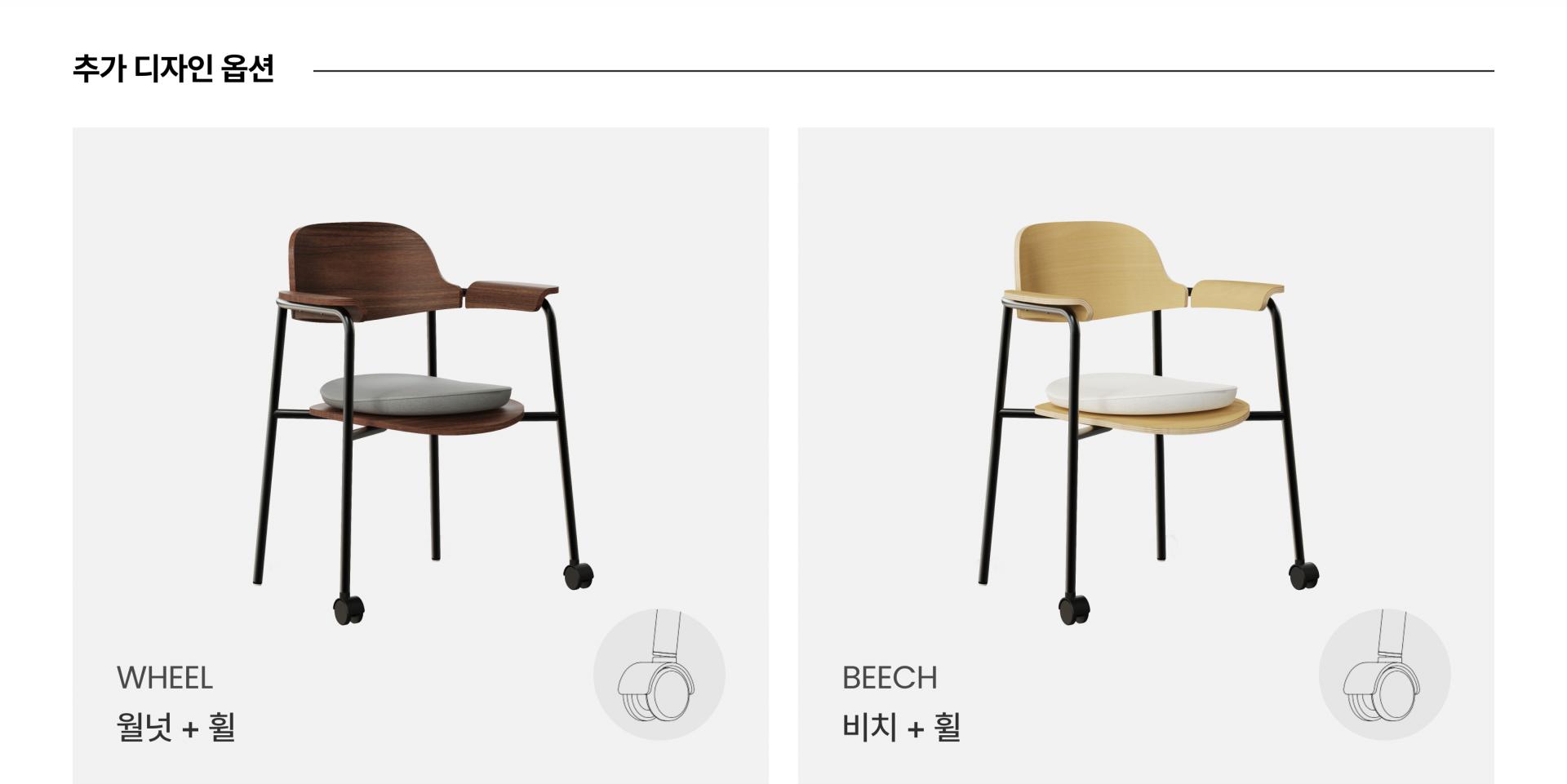Open the 비치 + 휠 option title

901,727
